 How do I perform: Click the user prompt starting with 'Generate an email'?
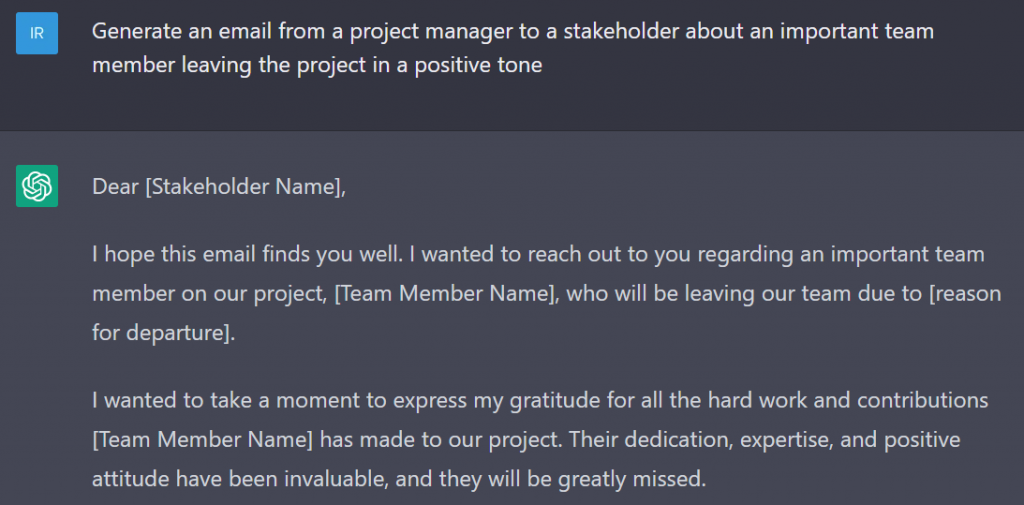(x=513, y=48)
